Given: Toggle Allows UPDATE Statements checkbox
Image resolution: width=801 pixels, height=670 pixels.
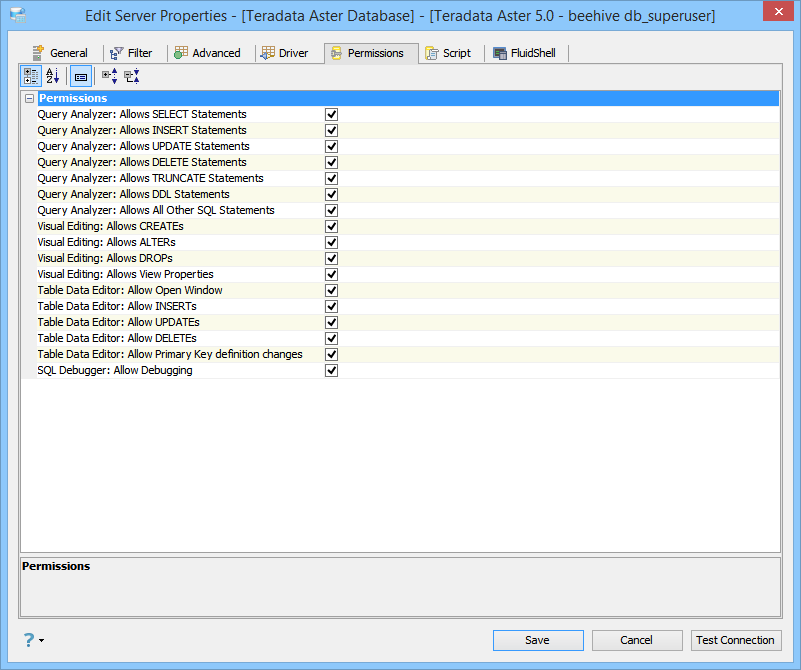Looking at the screenshot, I should pyautogui.click(x=332, y=147).
